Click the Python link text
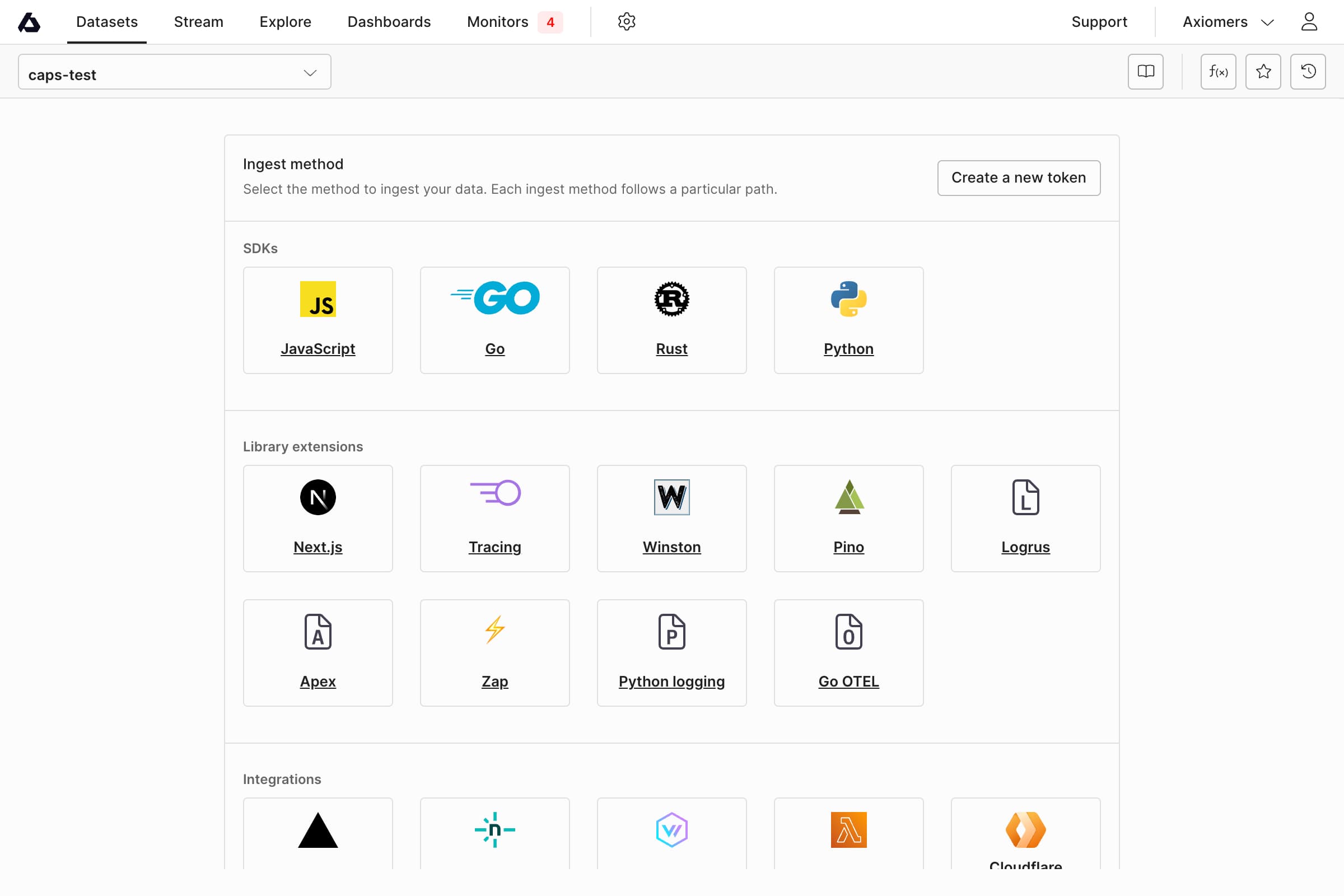Screen dimensions: 1344x896 tap(848, 348)
